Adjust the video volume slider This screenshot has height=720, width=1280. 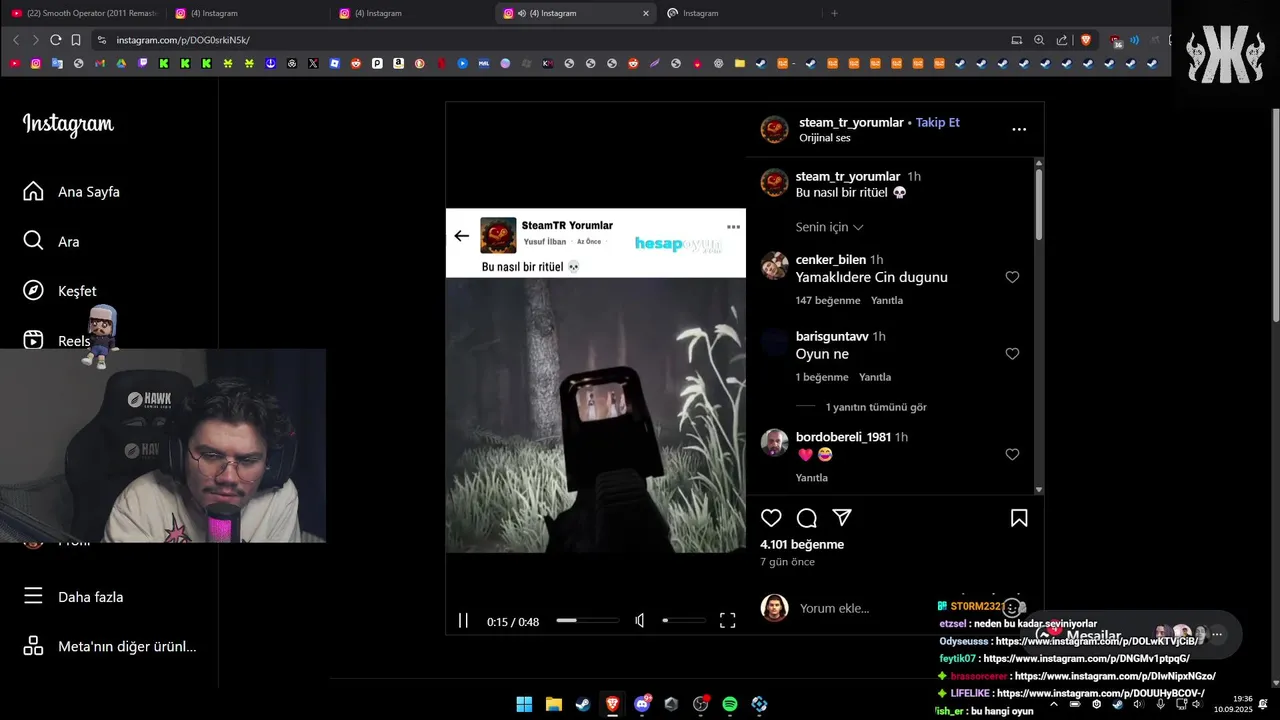tap(684, 621)
